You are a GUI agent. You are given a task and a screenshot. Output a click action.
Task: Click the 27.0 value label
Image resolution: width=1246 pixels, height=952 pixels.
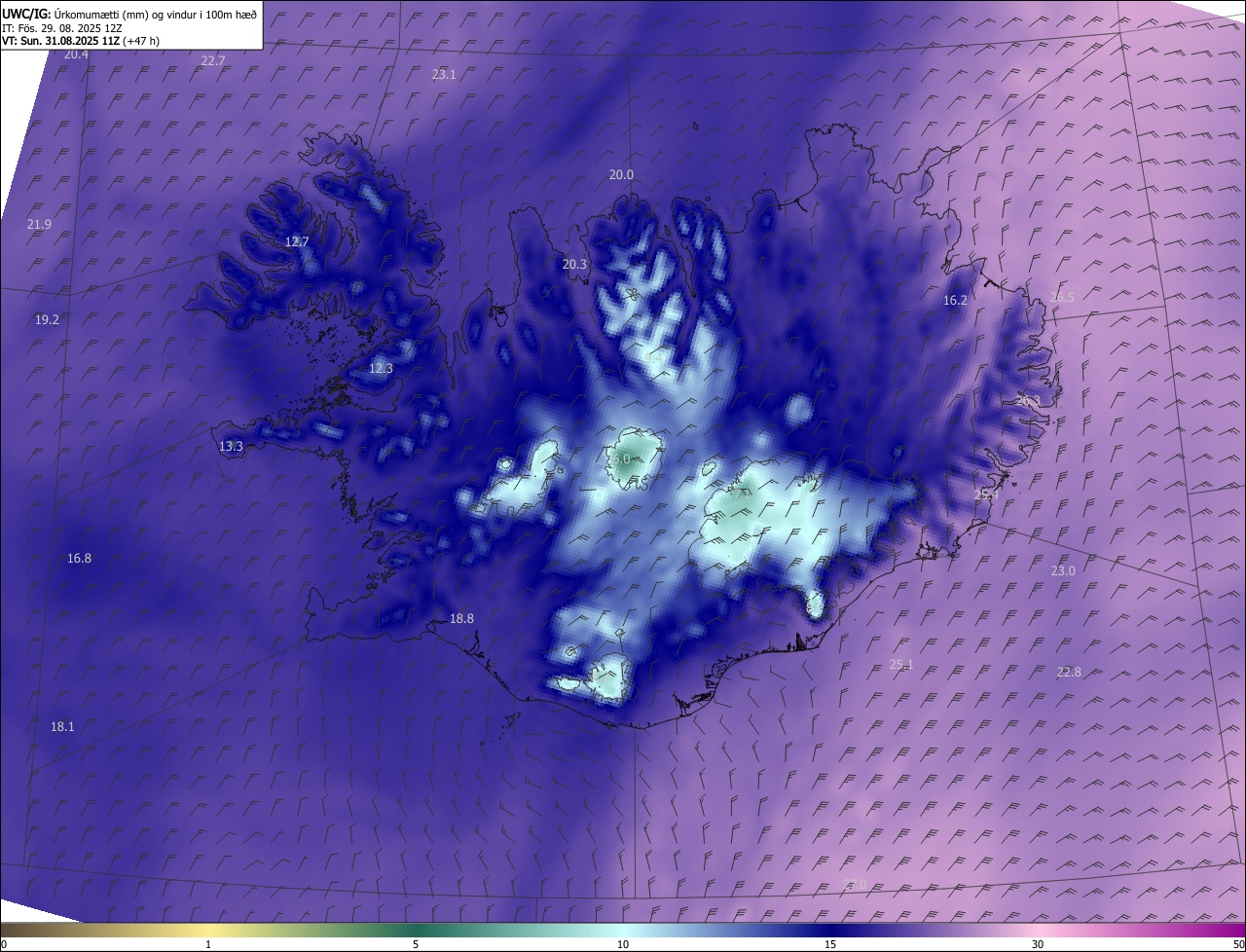point(854,883)
